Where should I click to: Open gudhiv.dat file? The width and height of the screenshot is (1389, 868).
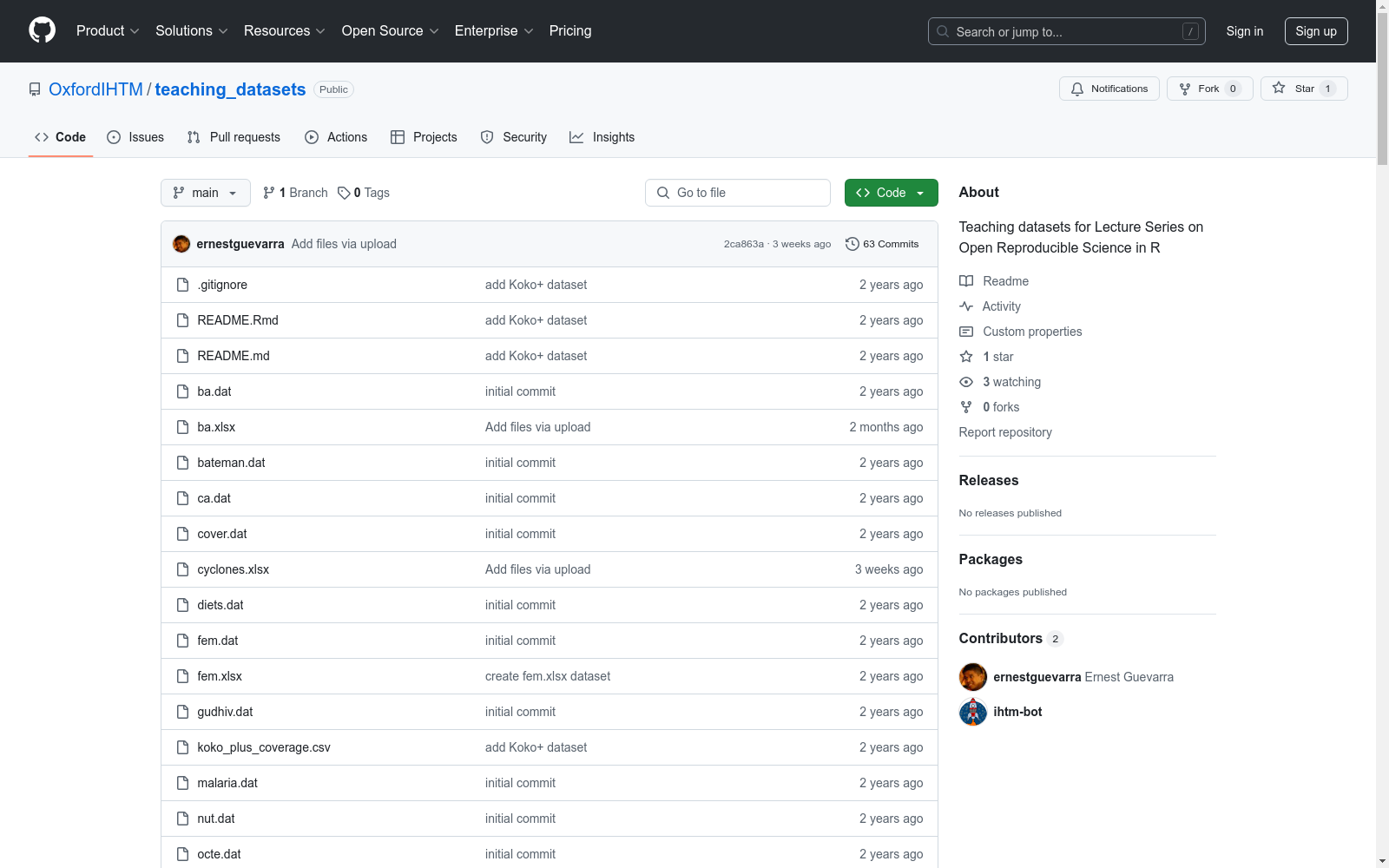[225, 712]
